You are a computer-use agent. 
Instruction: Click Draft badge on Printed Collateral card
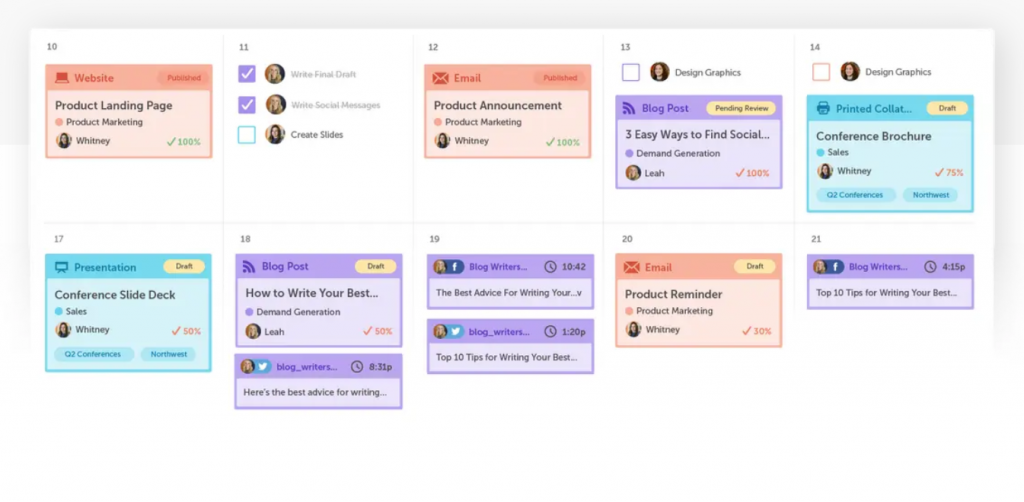(947, 108)
